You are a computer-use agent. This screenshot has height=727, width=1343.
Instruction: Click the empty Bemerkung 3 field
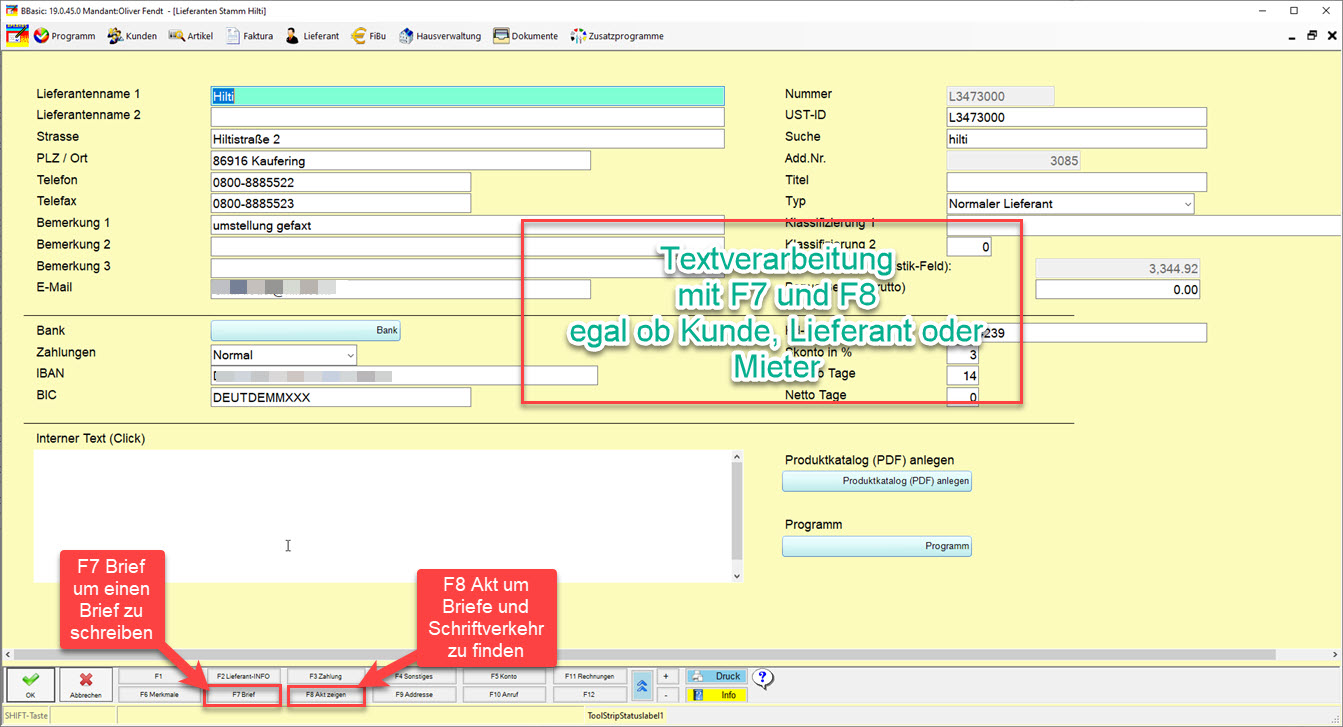coord(467,268)
